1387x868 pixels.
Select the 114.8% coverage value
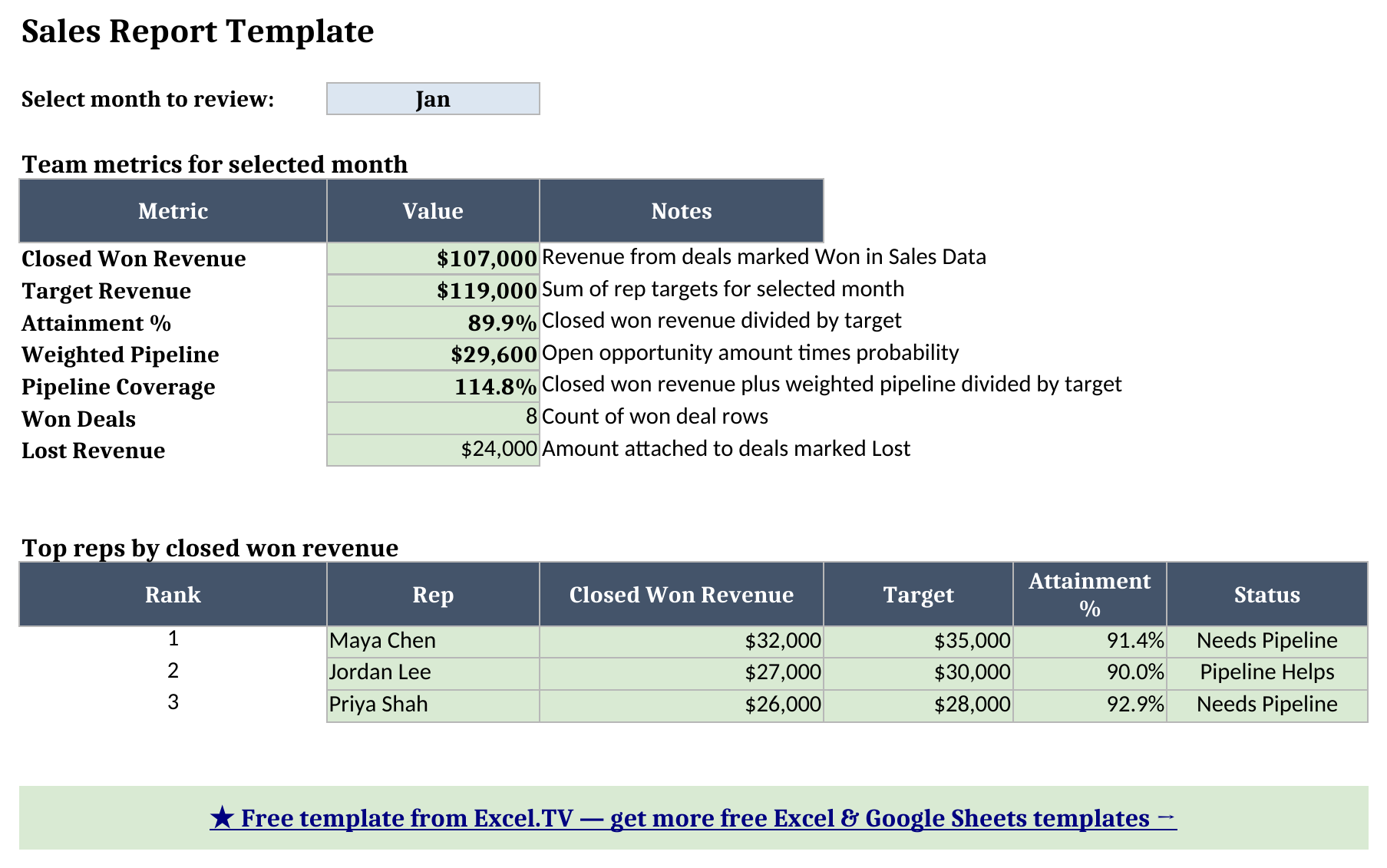click(x=433, y=387)
